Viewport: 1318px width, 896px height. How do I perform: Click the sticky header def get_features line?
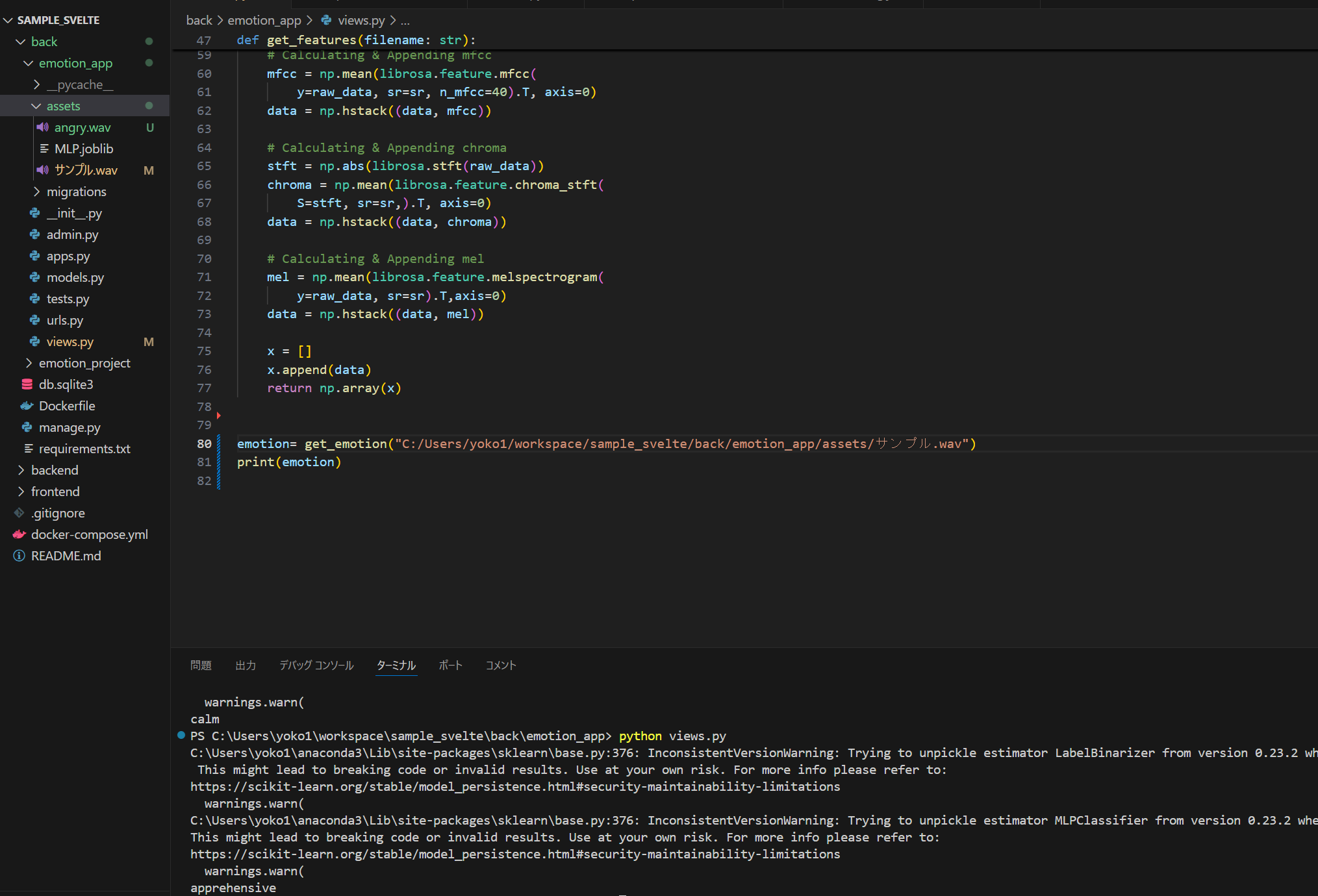point(356,40)
